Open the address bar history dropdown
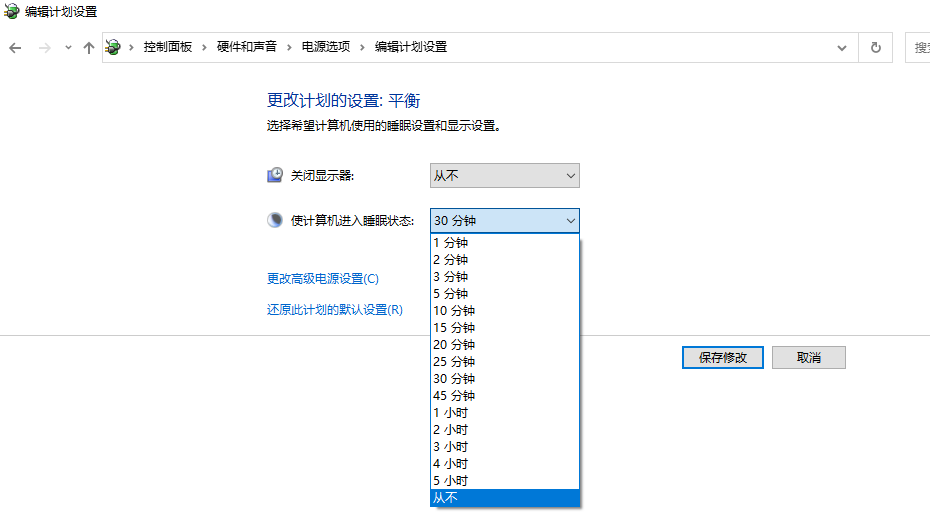 click(x=842, y=48)
